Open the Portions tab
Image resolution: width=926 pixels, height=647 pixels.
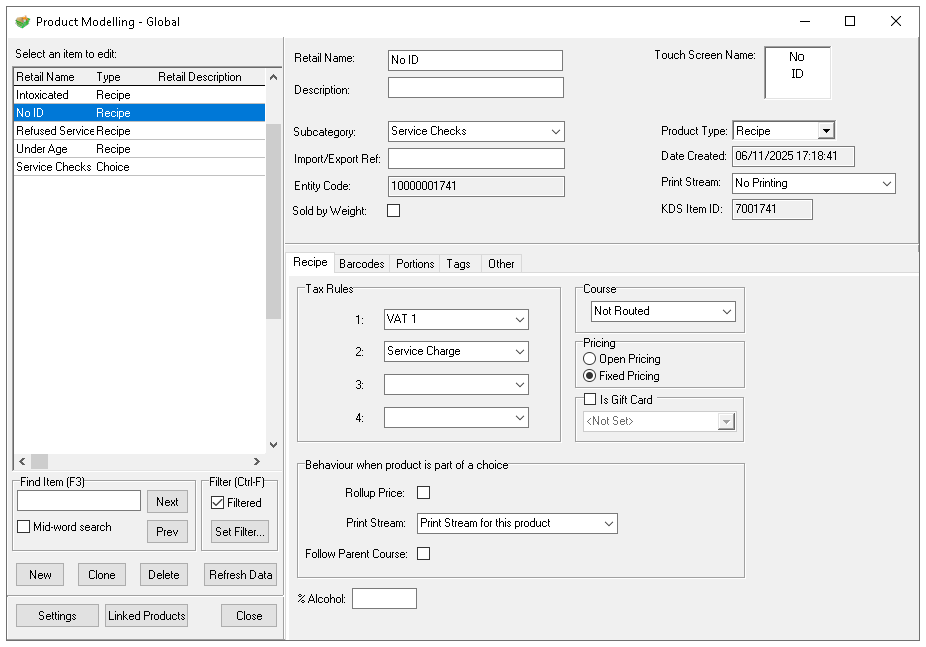click(x=415, y=264)
